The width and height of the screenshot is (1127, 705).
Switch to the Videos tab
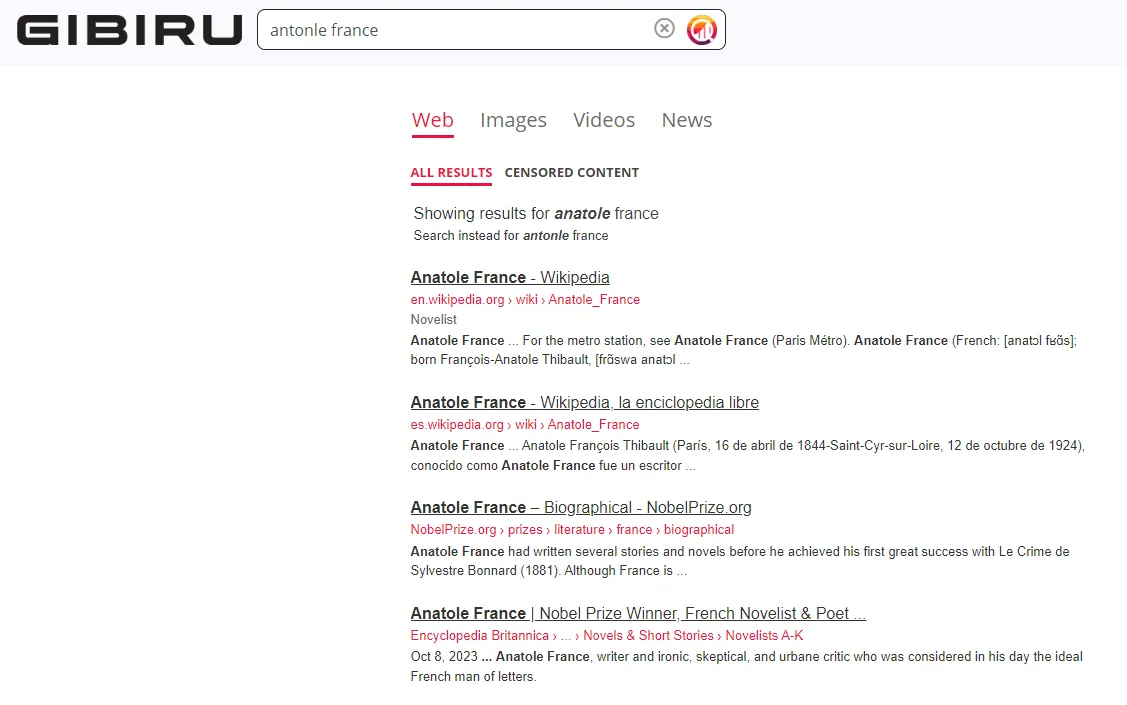click(604, 120)
